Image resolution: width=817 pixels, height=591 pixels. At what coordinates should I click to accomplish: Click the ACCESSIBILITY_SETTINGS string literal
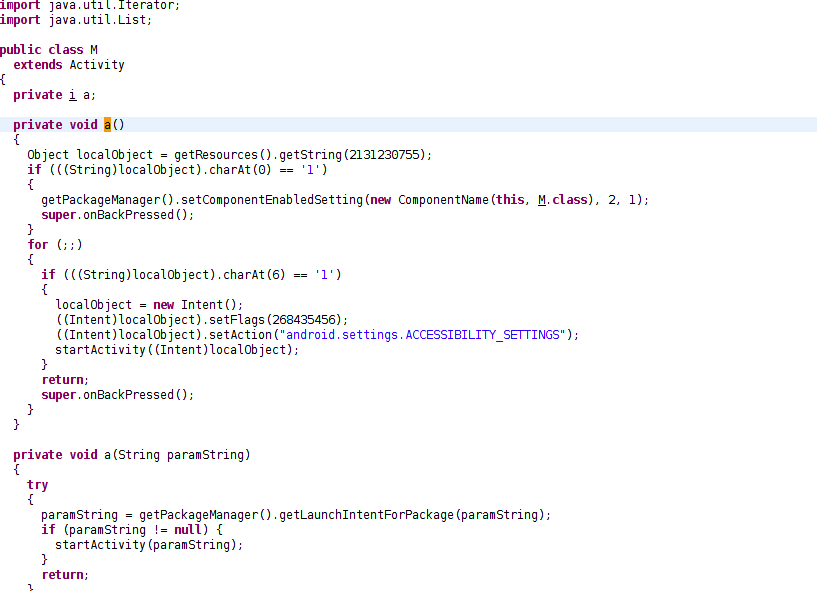tap(425, 335)
